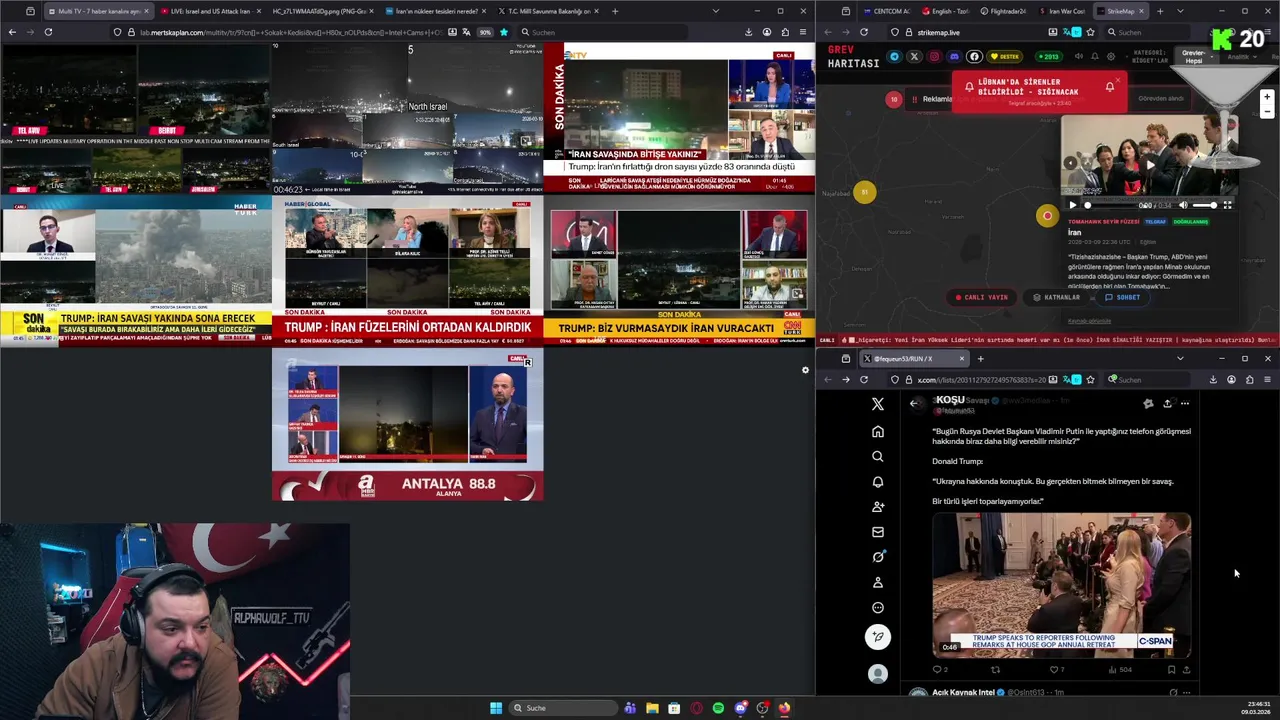Screen dimensions: 1280x720
Task: Go to previous media in strike popup
Action: (1070, 163)
